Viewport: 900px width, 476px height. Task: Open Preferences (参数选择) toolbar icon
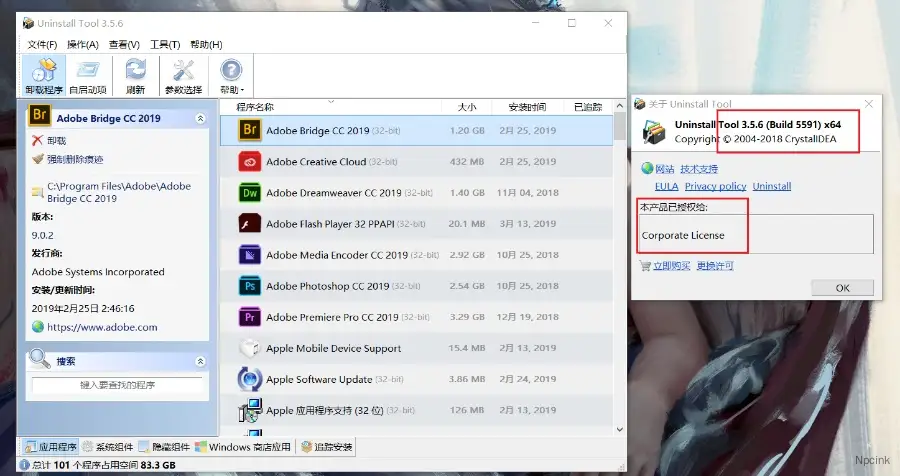click(184, 75)
